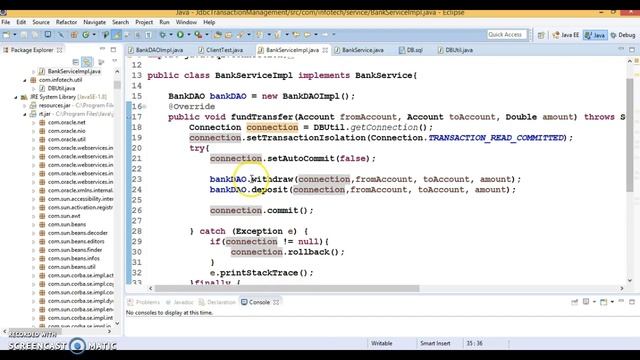Screen dimensions: 640x360
Task: Open the Debug launch dropdown arrow
Action: pyautogui.click(x=171, y=35)
